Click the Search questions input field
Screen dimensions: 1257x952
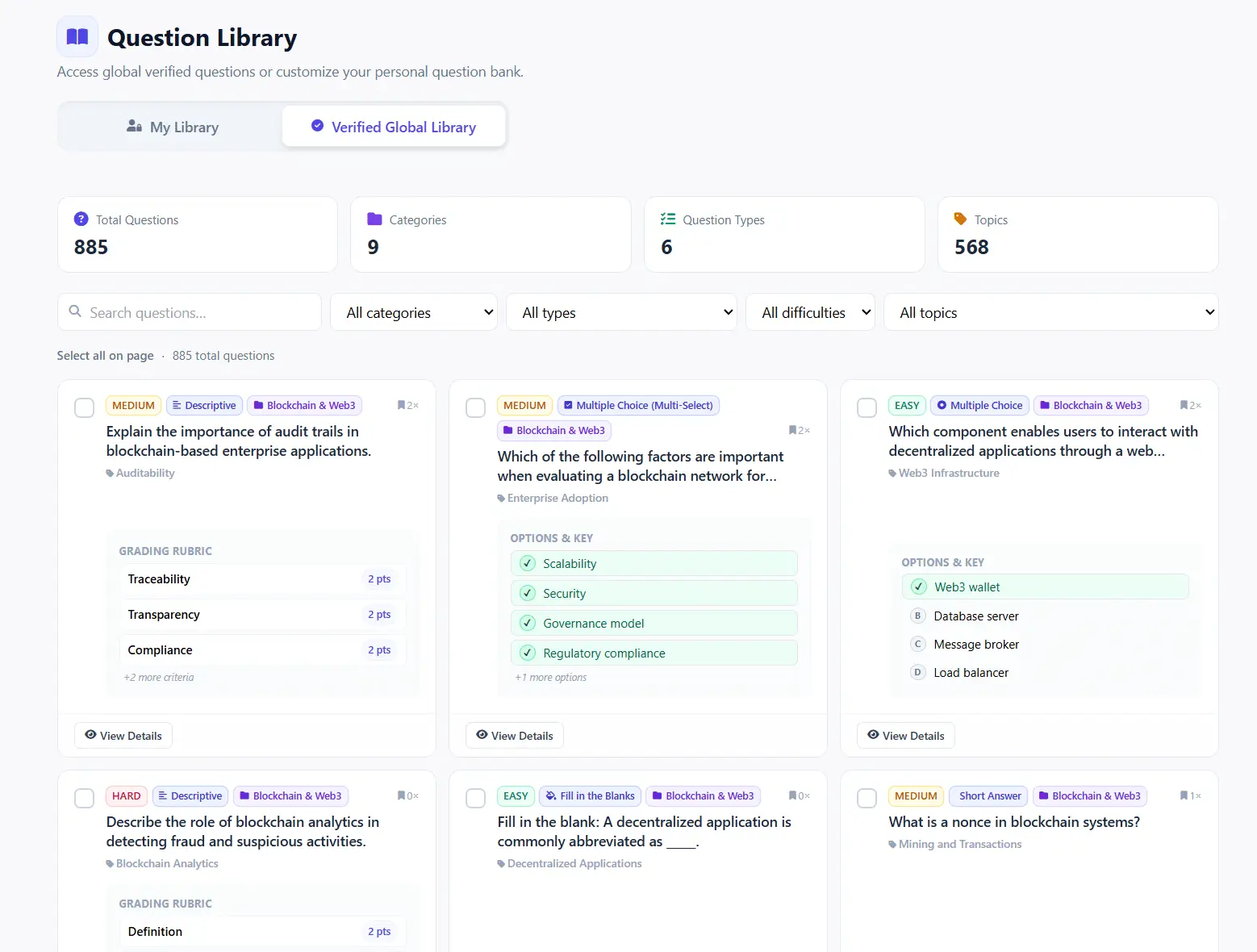tap(190, 312)
